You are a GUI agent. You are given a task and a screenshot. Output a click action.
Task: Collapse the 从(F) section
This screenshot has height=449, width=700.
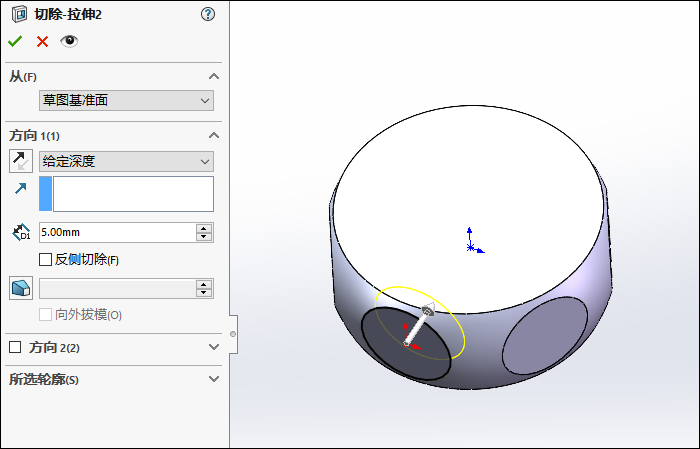(214, 76)
